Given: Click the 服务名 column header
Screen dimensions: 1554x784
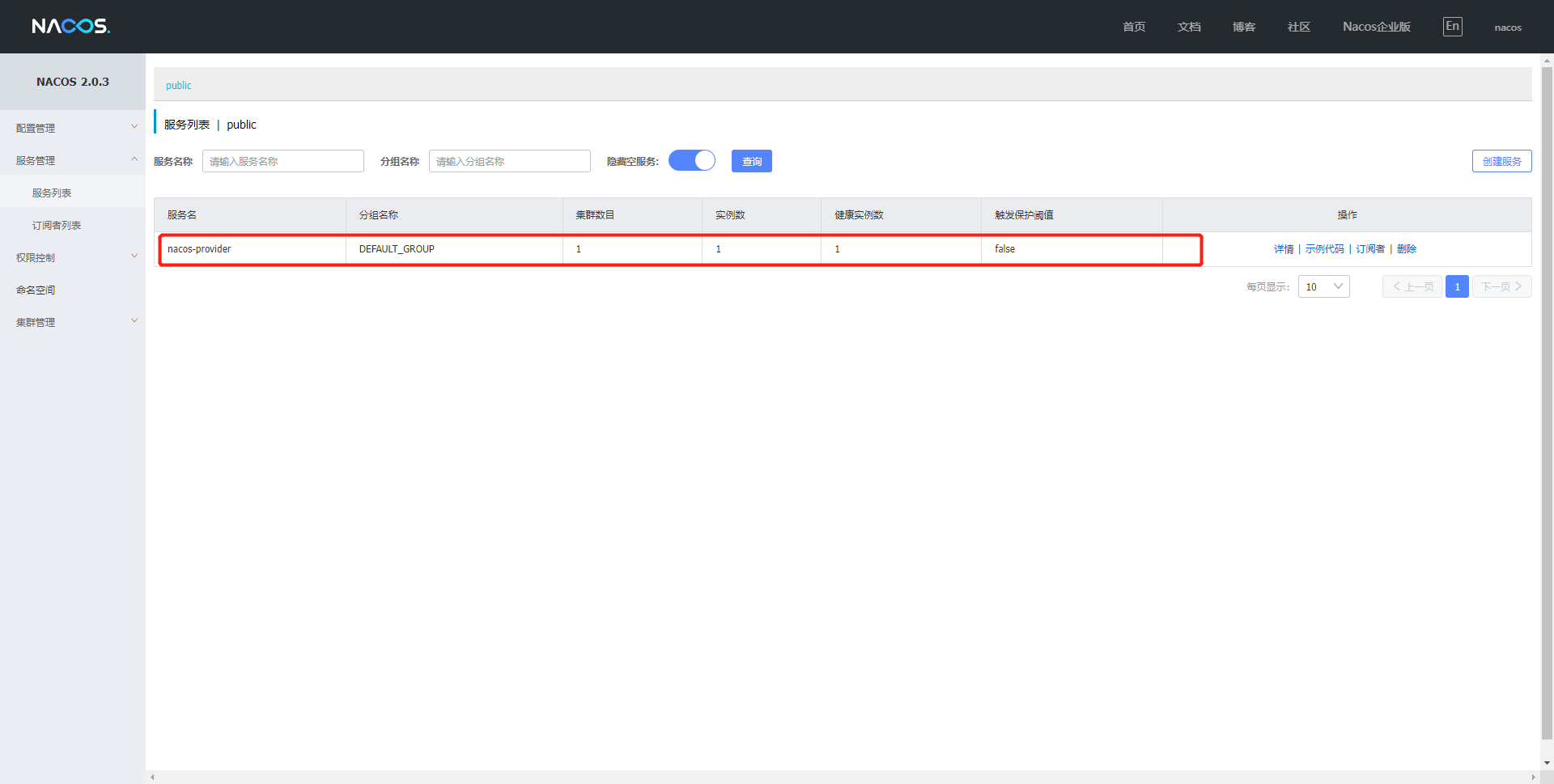Looking at the screenshot, I should coord(250,215).
